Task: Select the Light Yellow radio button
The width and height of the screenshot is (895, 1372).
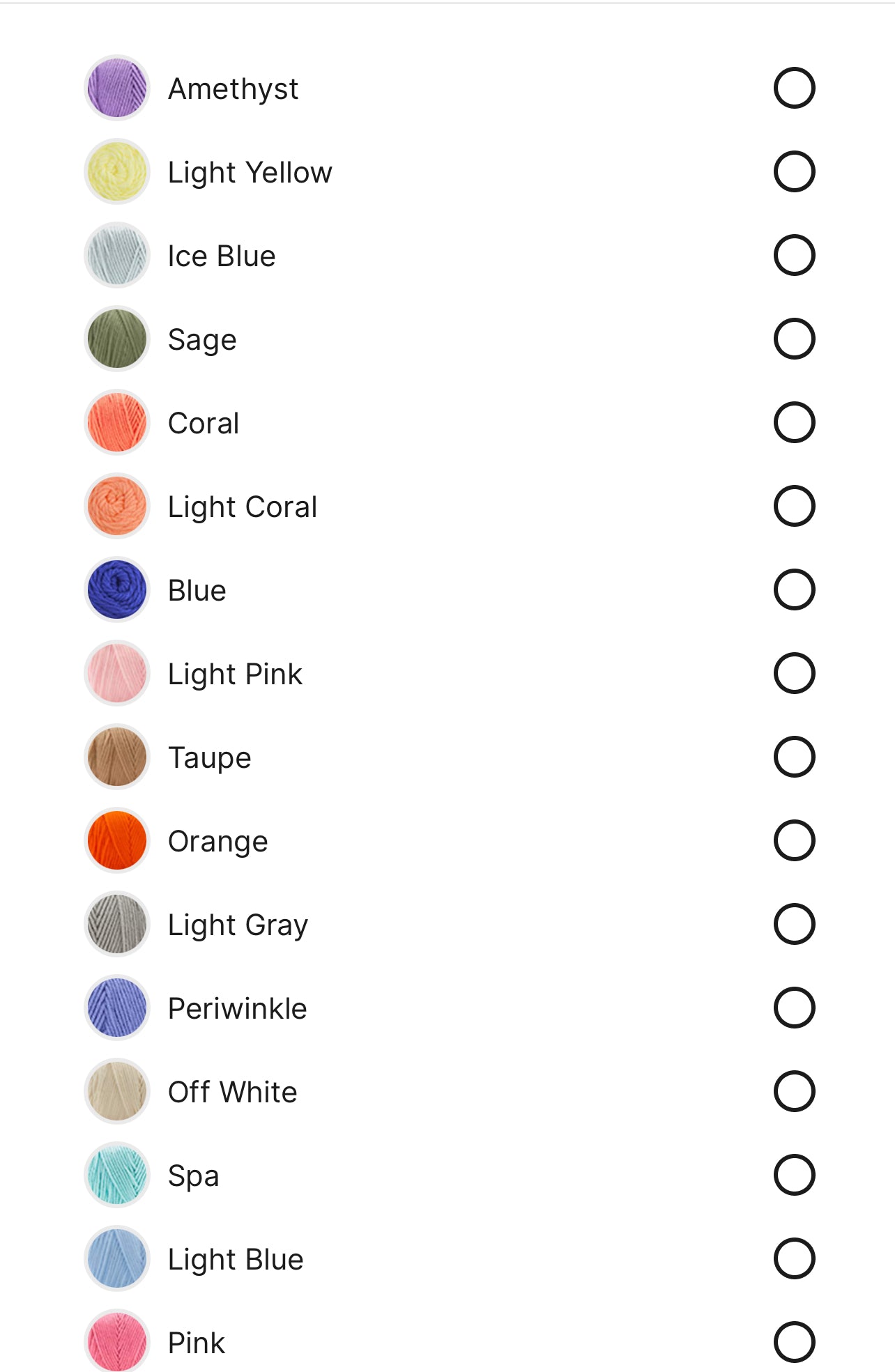Action: tap(794, 171)
